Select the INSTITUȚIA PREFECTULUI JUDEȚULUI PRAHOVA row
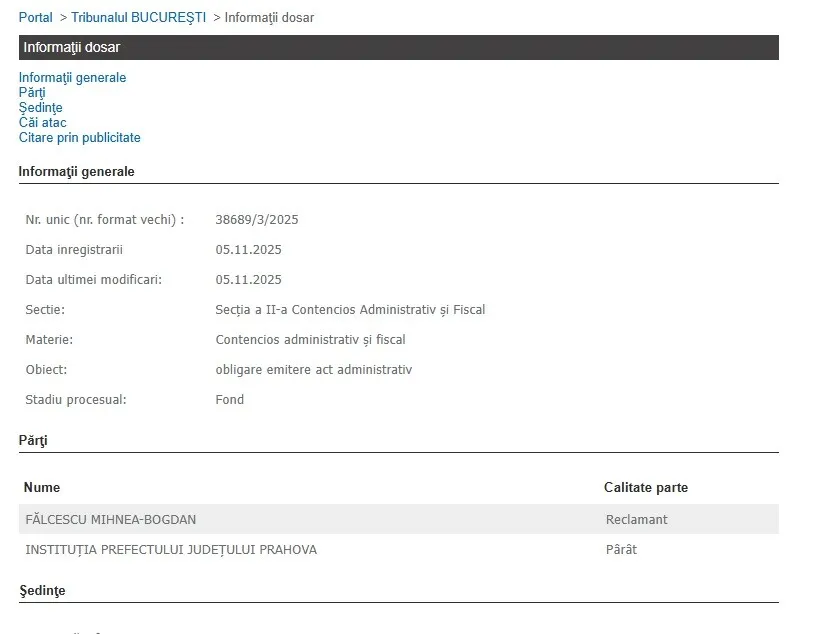 click(171, 550)
